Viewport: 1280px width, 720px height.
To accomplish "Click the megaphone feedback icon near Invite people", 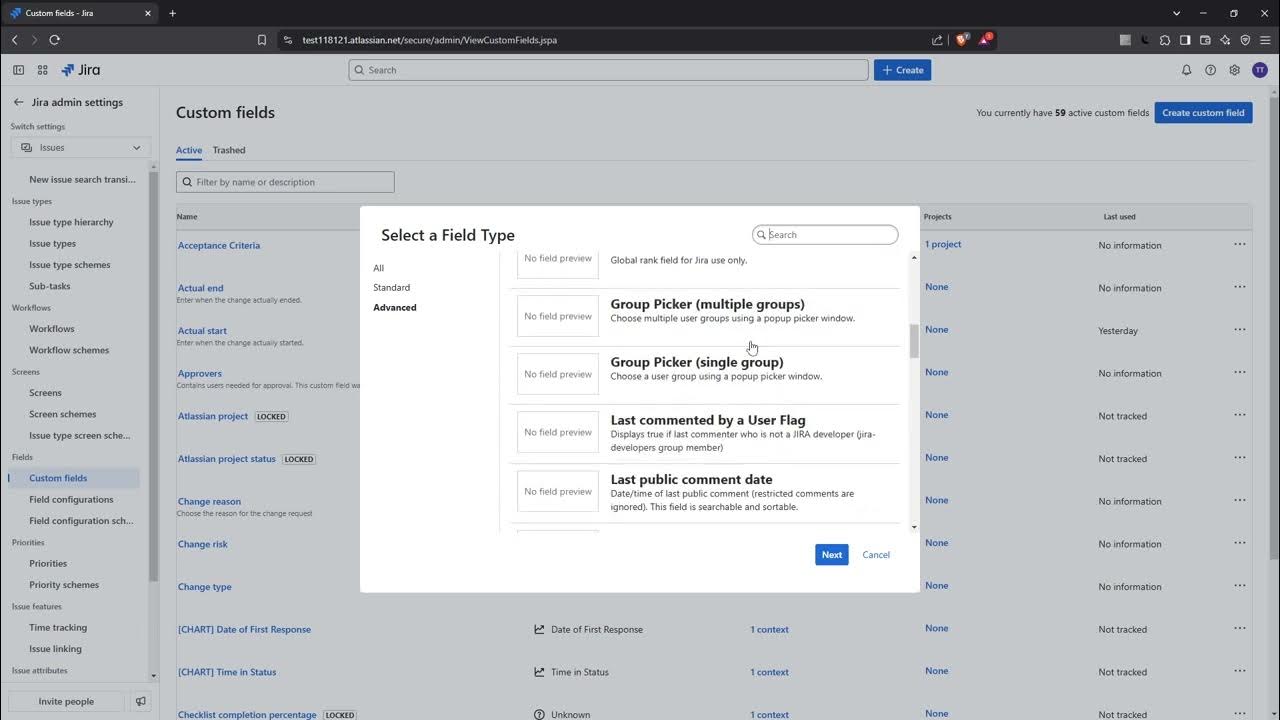I will point(141,701).
